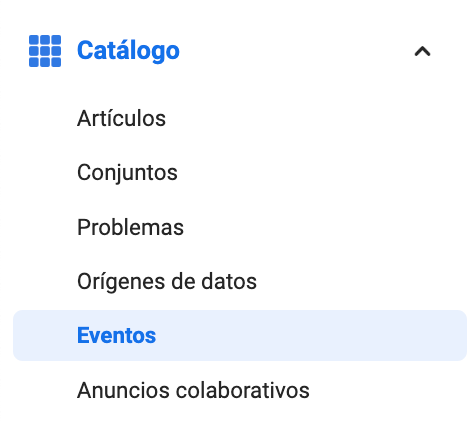Select the Anuncios colaborativos link
This screenshot has height=424, width=476.
[193, 390]
